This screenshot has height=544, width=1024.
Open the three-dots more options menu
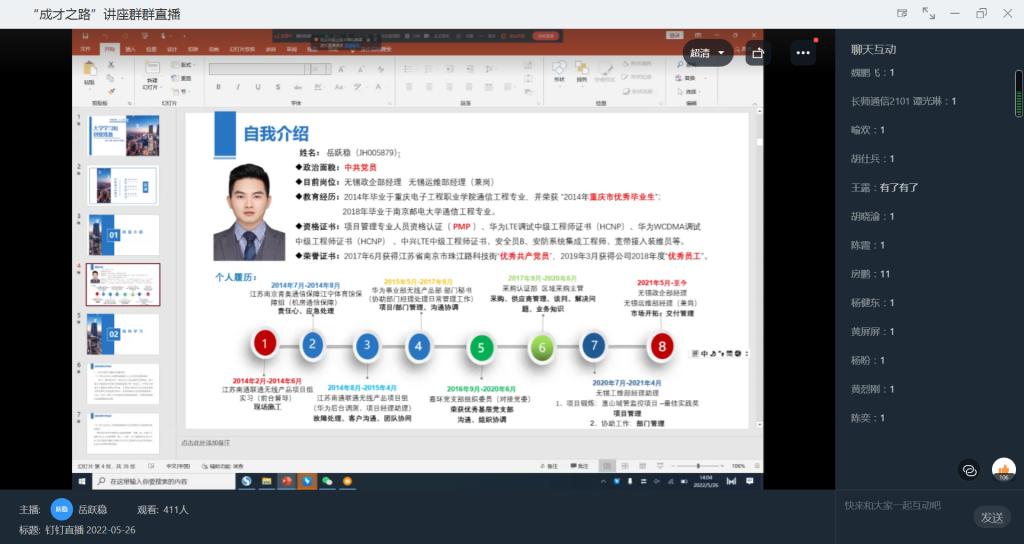803,53
